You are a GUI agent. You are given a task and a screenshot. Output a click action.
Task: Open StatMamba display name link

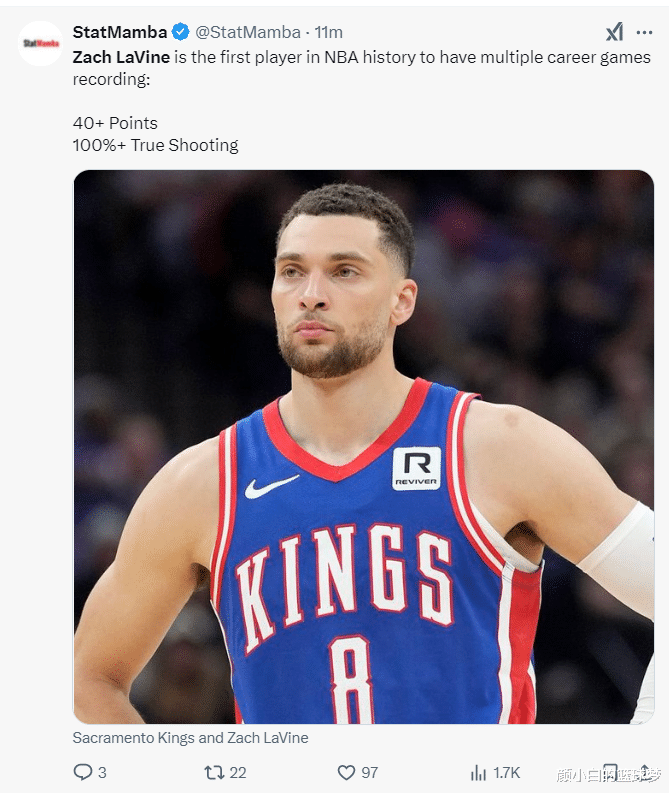pyautogui.click(x=120, y=33)
